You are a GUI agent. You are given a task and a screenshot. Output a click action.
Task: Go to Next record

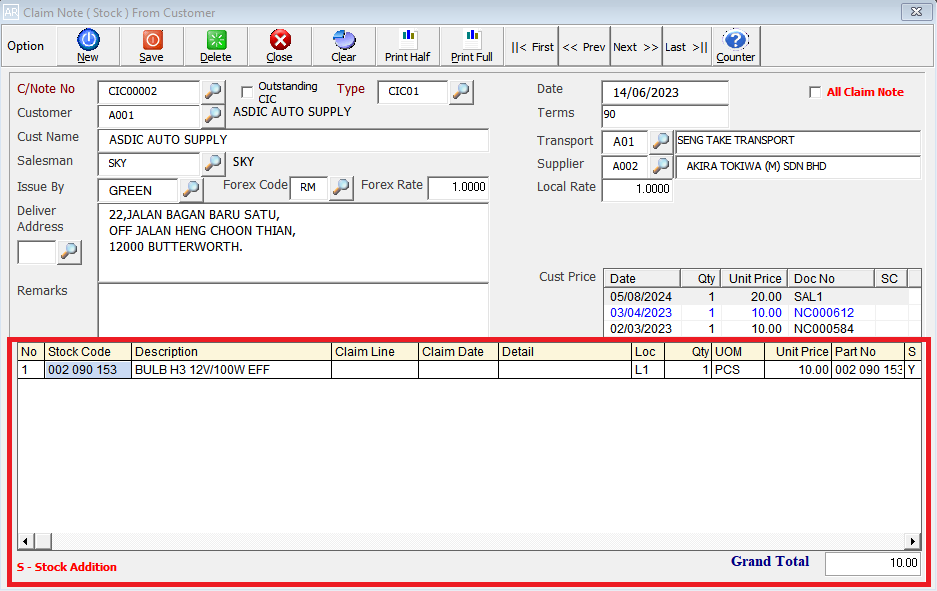[636, 47]
